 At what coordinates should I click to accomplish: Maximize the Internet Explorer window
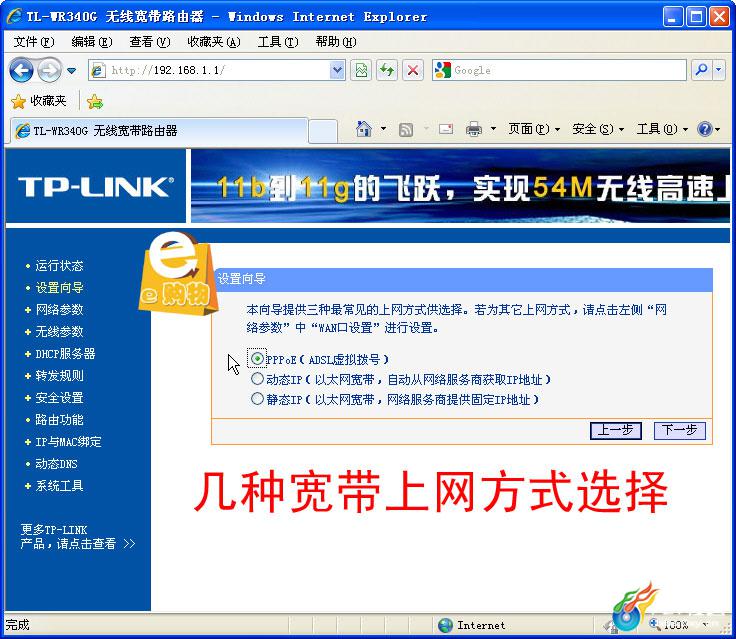696,17
